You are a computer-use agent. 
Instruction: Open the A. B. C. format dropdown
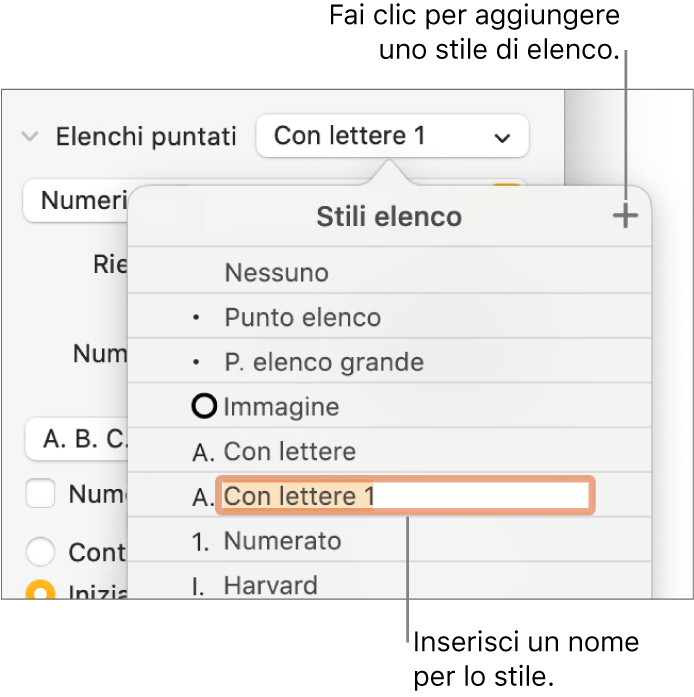(x=77, y=439)
